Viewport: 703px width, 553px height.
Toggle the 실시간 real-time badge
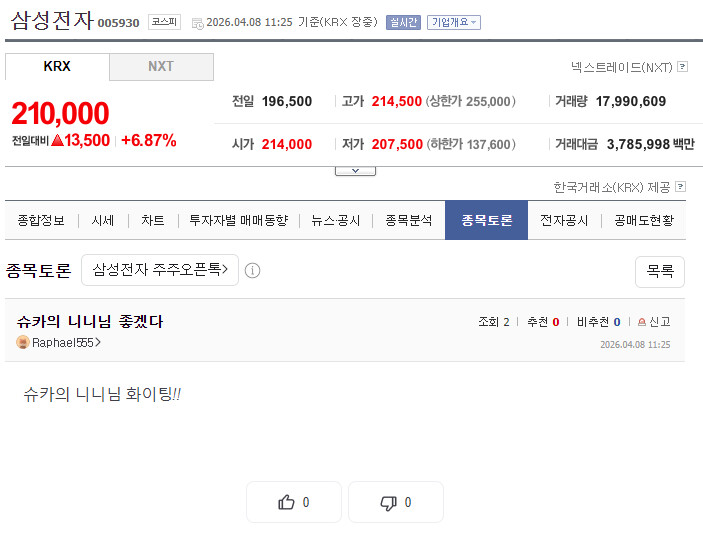404,22
